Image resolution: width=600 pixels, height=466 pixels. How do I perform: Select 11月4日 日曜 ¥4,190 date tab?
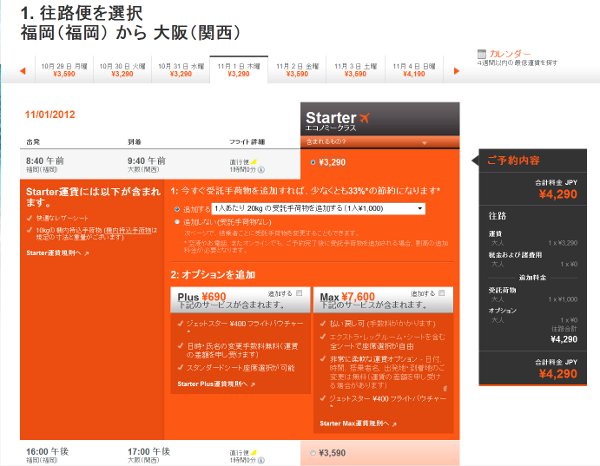[x=414, y=70]
